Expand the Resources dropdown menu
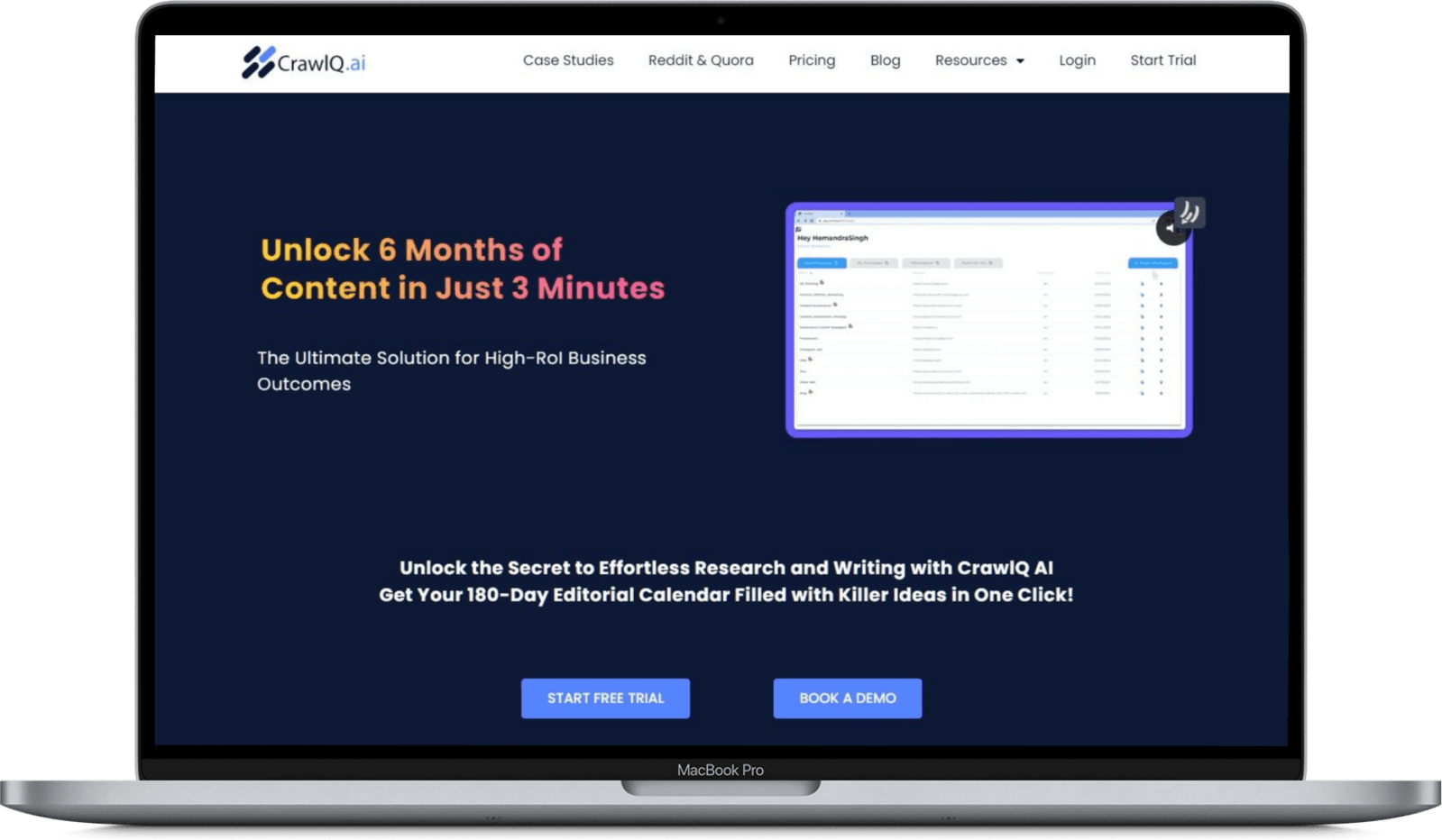 979,60
